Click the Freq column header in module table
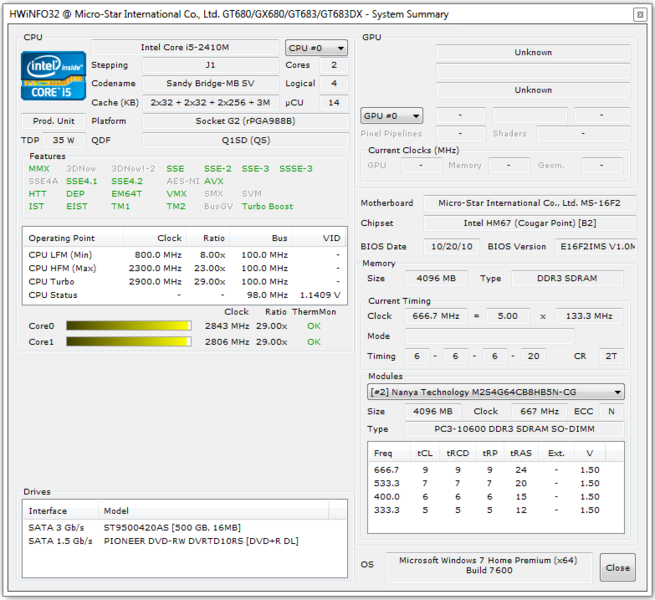The width and height of the screenshot is (655, 600). point(389,453)
